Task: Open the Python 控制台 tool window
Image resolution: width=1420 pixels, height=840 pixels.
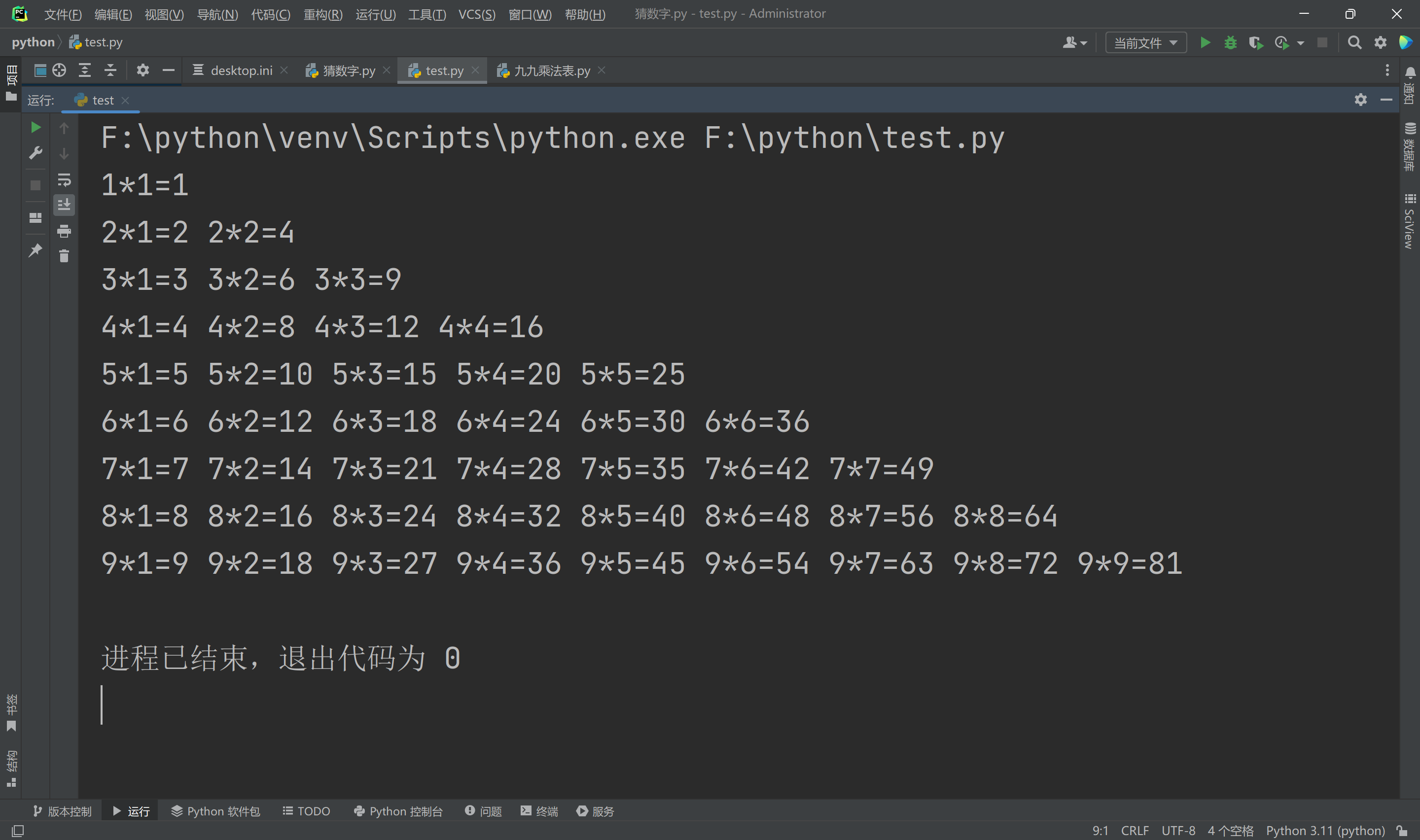Action: 398,811
